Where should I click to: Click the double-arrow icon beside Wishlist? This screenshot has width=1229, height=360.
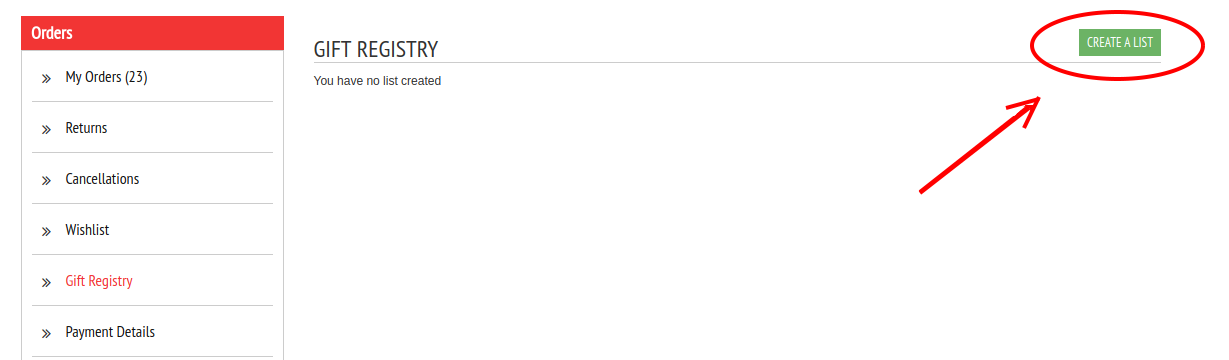46,231
